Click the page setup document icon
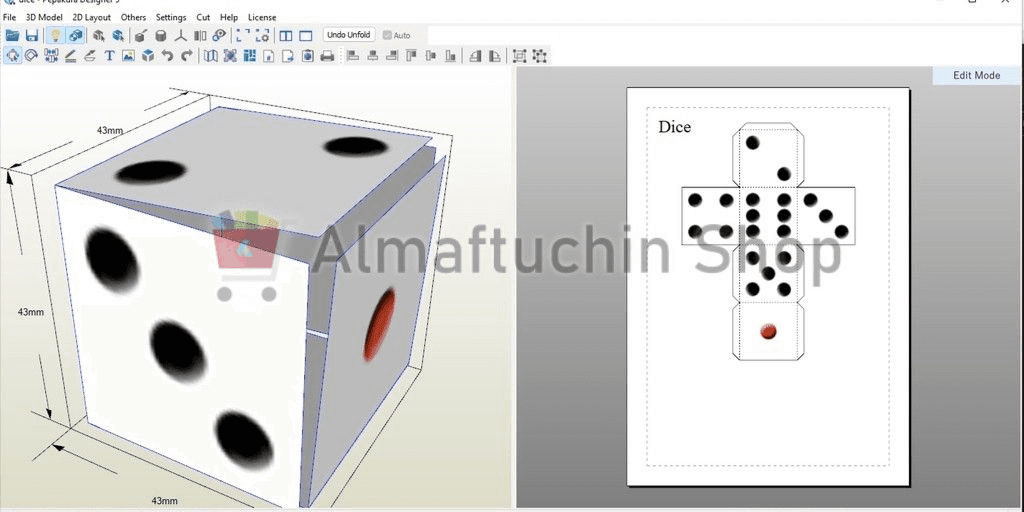The image size is (1024, 512). pos(268,56)
